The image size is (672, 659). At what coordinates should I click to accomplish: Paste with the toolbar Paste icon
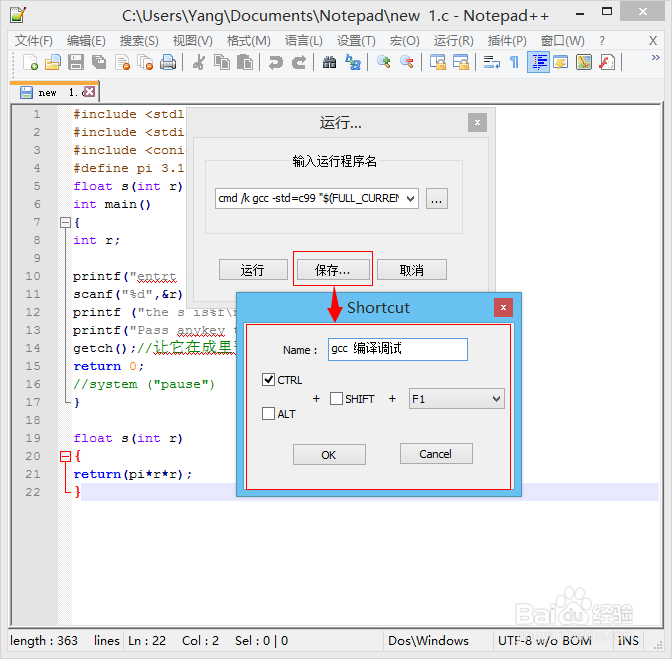(x=245, y=63)
